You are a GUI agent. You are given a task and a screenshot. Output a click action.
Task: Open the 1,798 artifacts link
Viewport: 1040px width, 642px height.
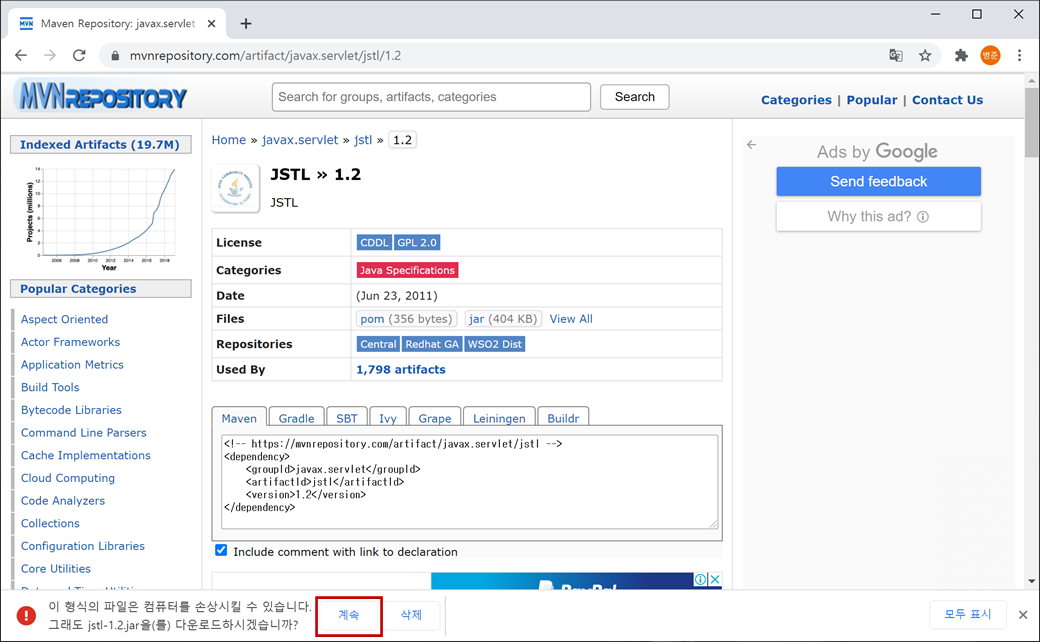401,369
